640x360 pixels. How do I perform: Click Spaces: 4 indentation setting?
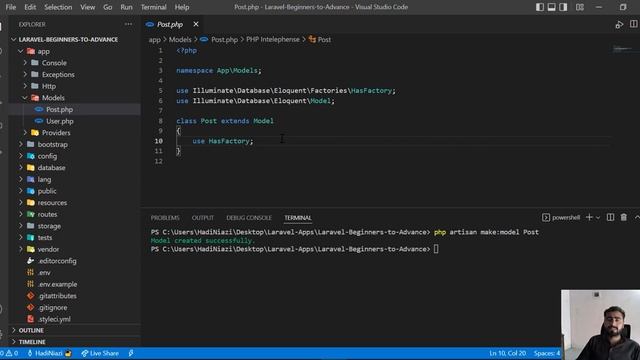pos(547,353)
